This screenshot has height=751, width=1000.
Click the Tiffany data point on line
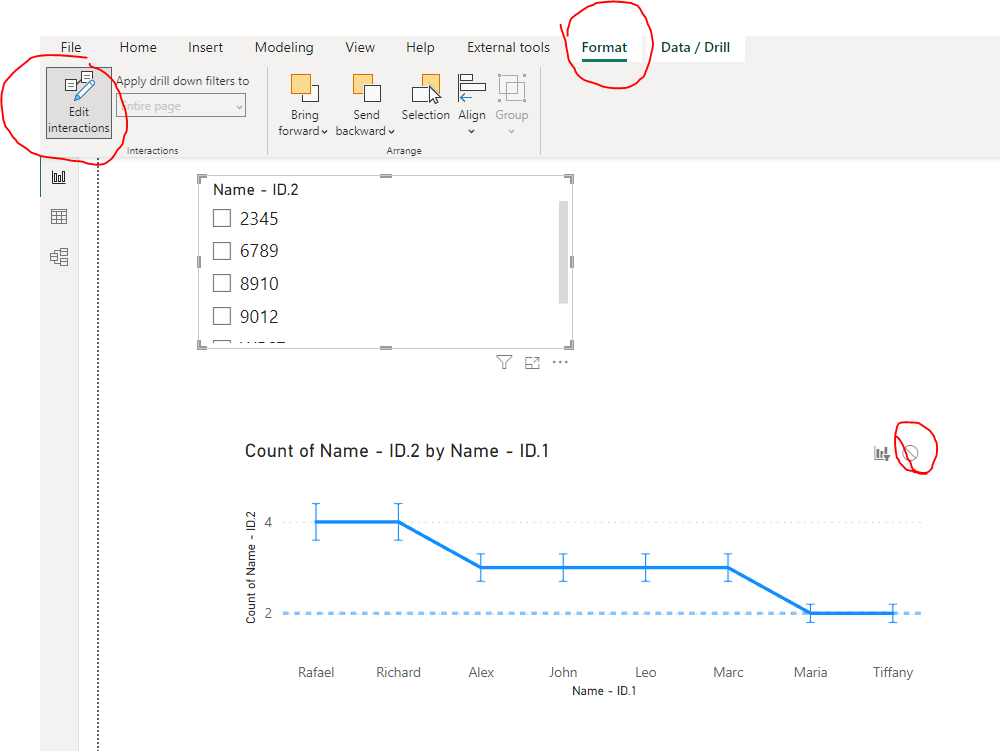pos(893,613)
